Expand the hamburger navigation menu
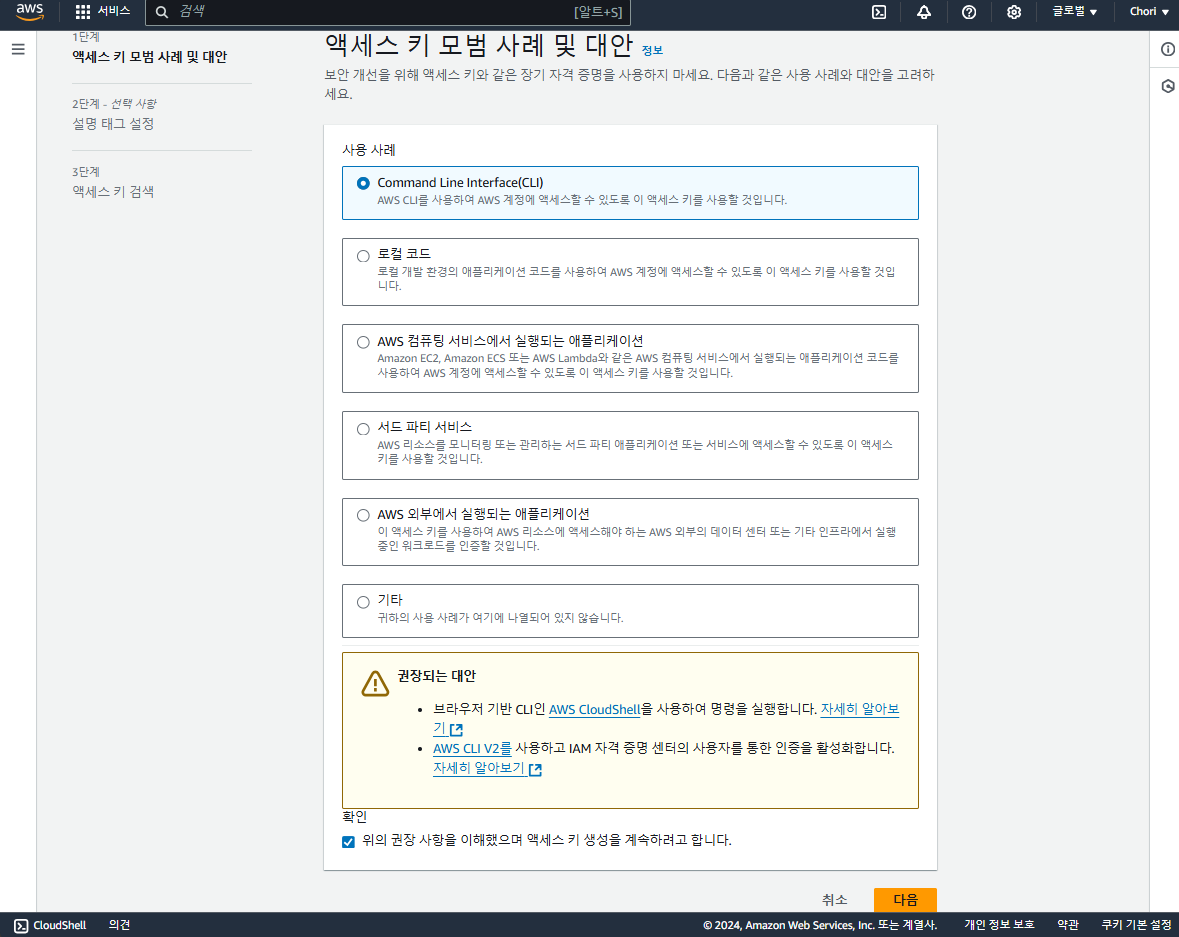This screenshot has width=1179, height=937. pos(18,50)
